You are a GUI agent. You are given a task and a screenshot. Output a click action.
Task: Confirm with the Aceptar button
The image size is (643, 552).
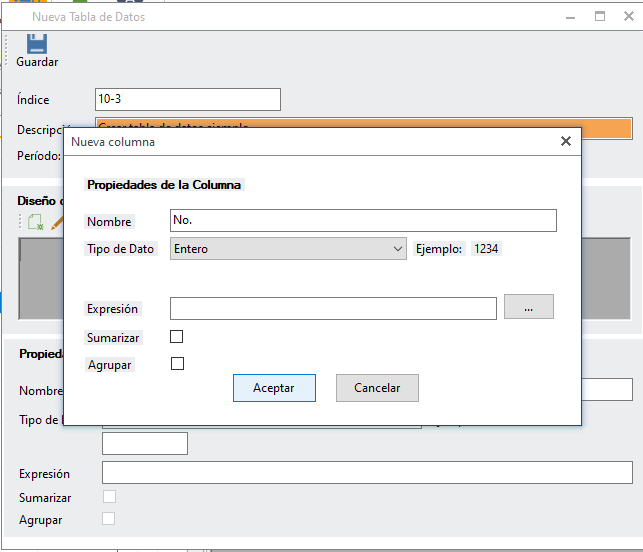tap(274, 388)
